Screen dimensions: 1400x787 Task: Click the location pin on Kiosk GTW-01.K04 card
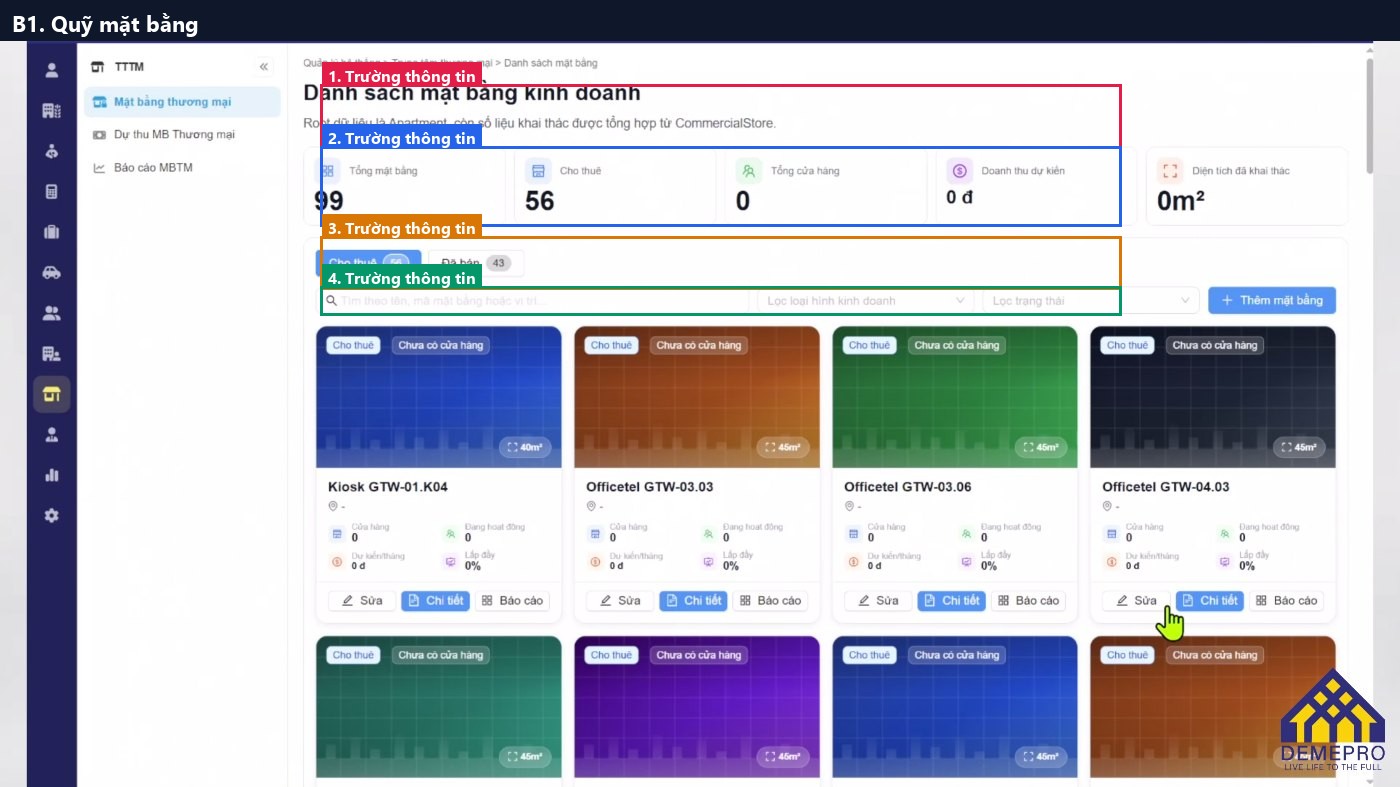click(x=333, y=506)
